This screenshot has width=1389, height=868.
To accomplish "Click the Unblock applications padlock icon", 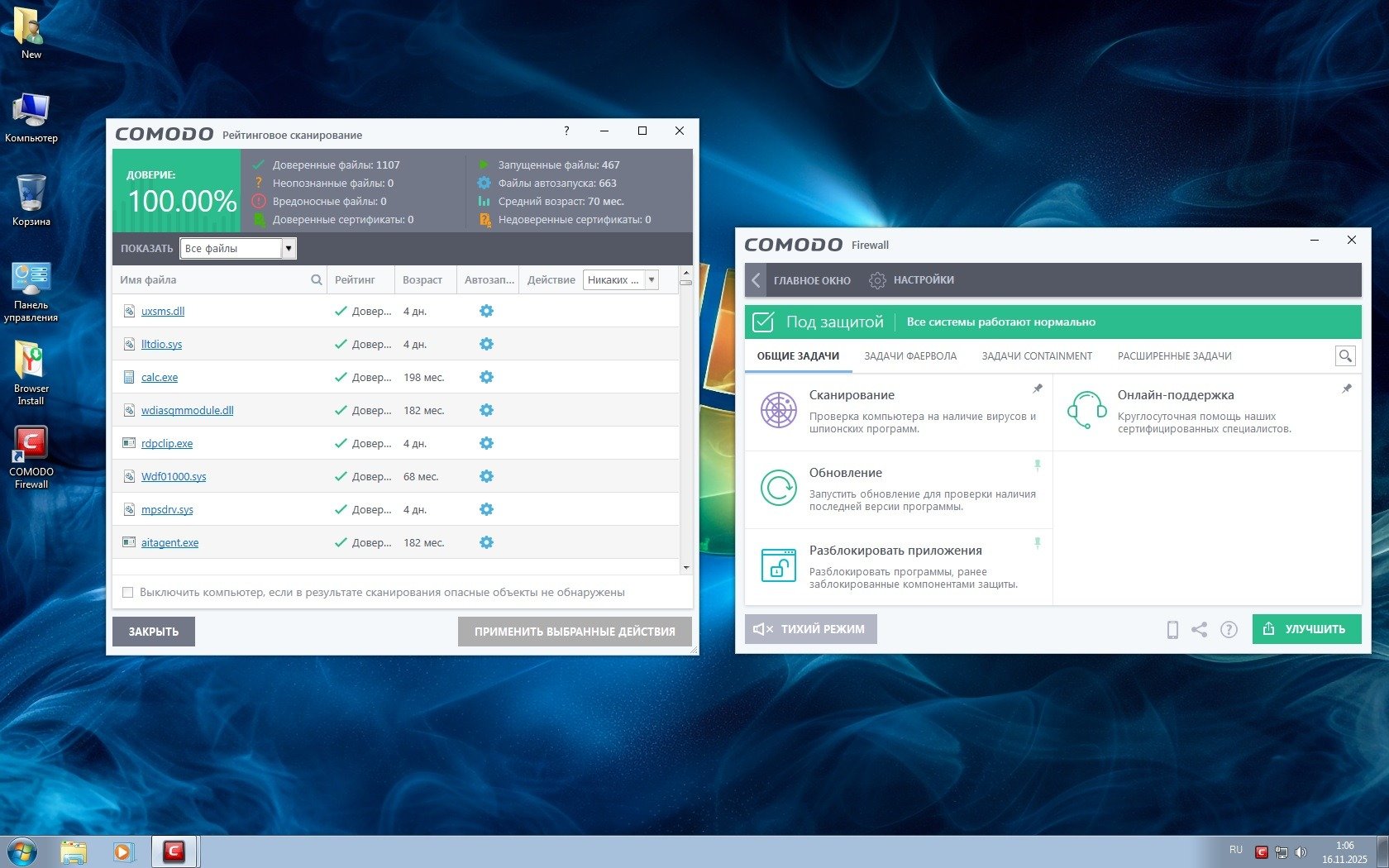I will pyautogui.click(x=778, y=565).
